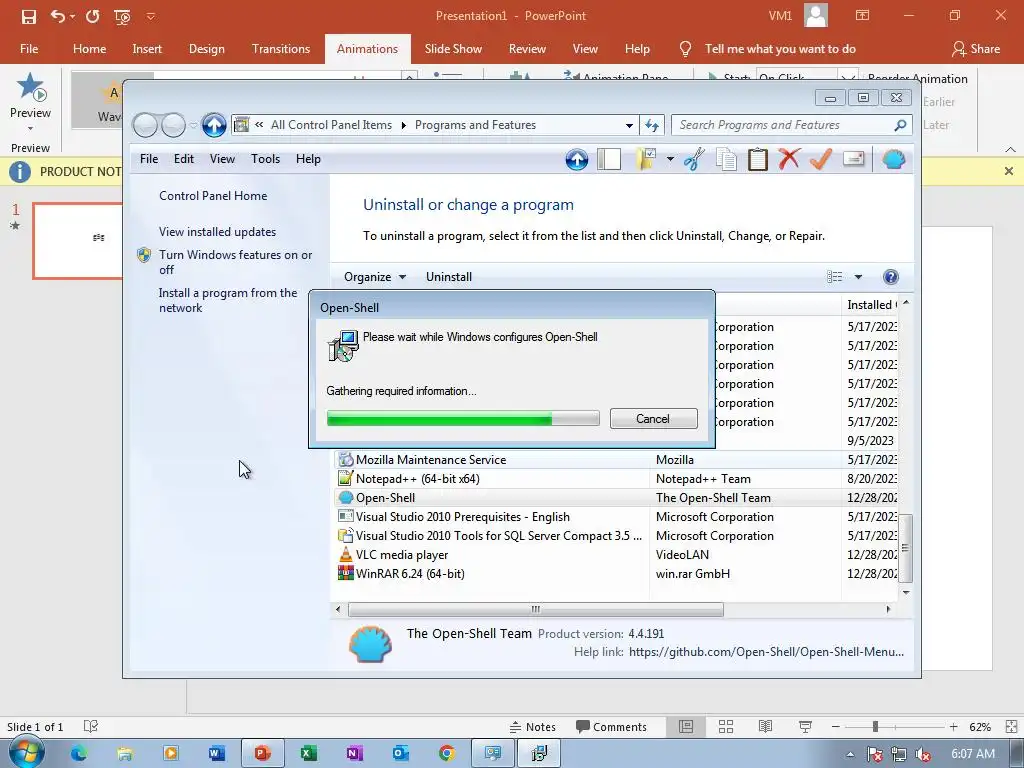Switch to Slide Sorter view icon
Image resolution: width=1024 pixels, height=768 pixels.
(726, 727)
